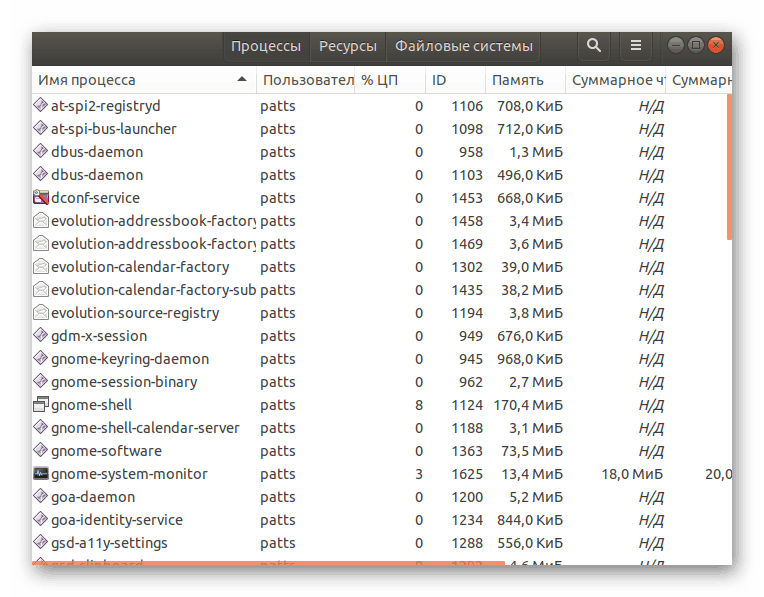Click the gsd-a11y-settings process icon
Screen dimensions: 764x597
[x=40, y=542]
